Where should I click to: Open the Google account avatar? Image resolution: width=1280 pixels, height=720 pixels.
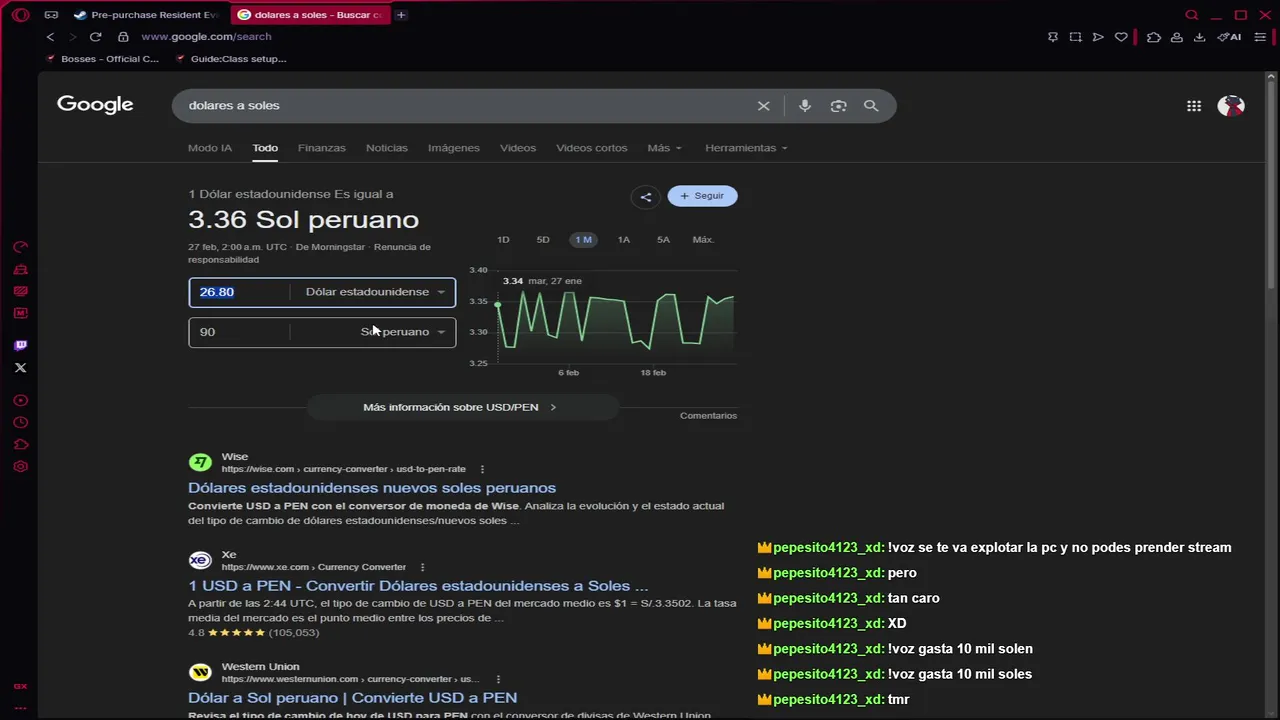tap(1231, 105)
